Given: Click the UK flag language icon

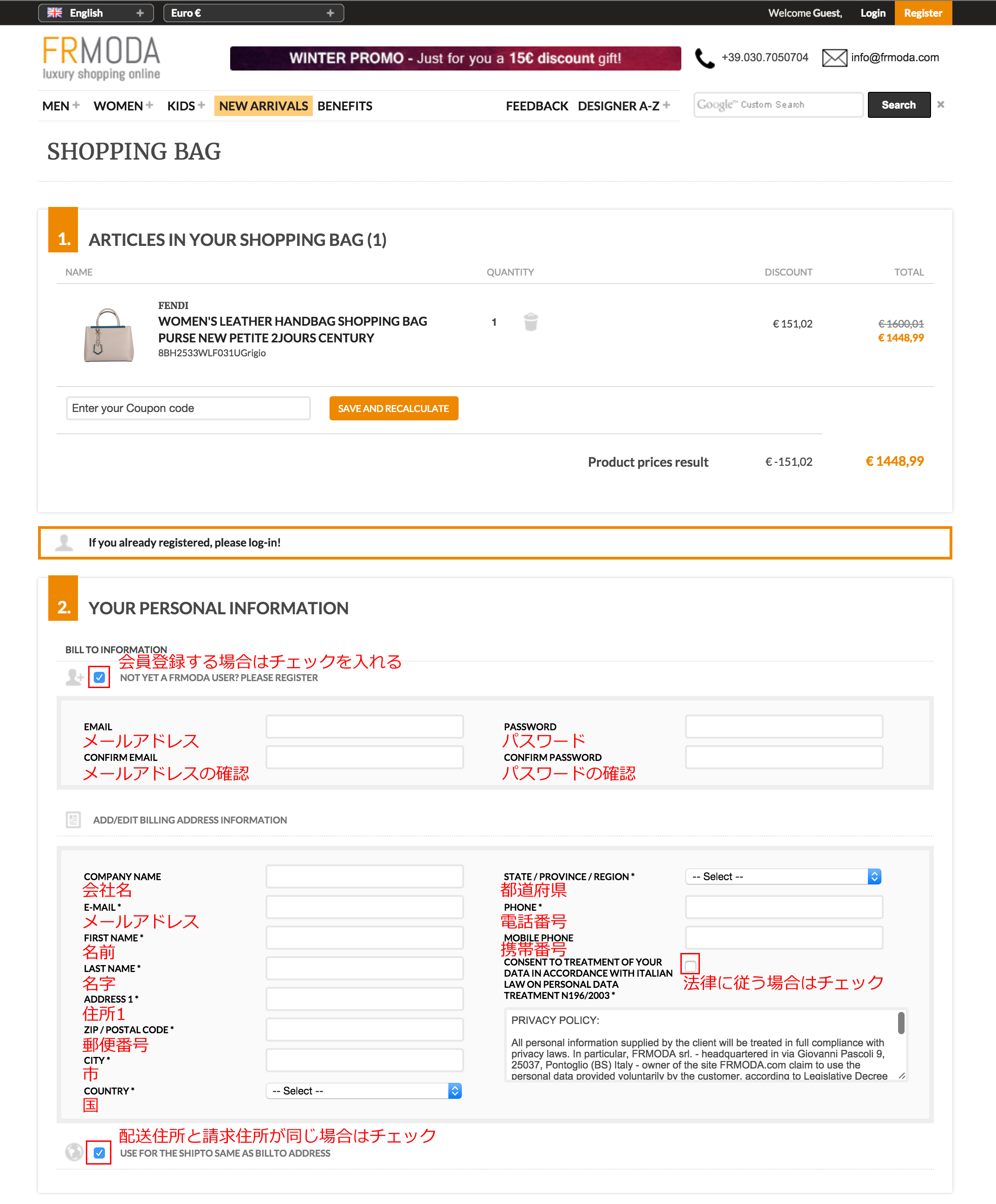Looking at the screenshot, I should [x=54, y=13].
